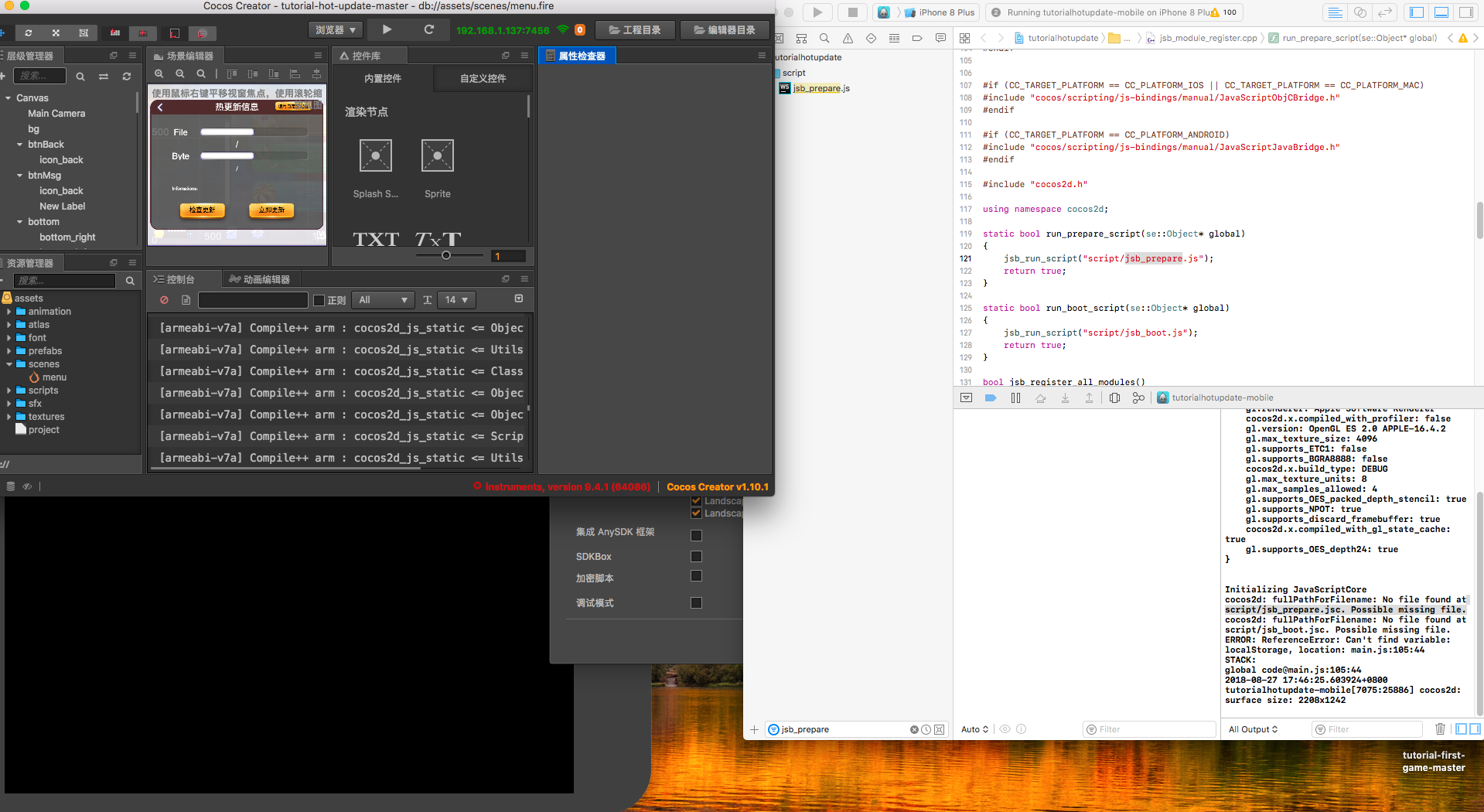Check the 集成 AnySDK 框架 checkbox
Viewport: 1484px width, 812px height.
[x=696, y=535]
